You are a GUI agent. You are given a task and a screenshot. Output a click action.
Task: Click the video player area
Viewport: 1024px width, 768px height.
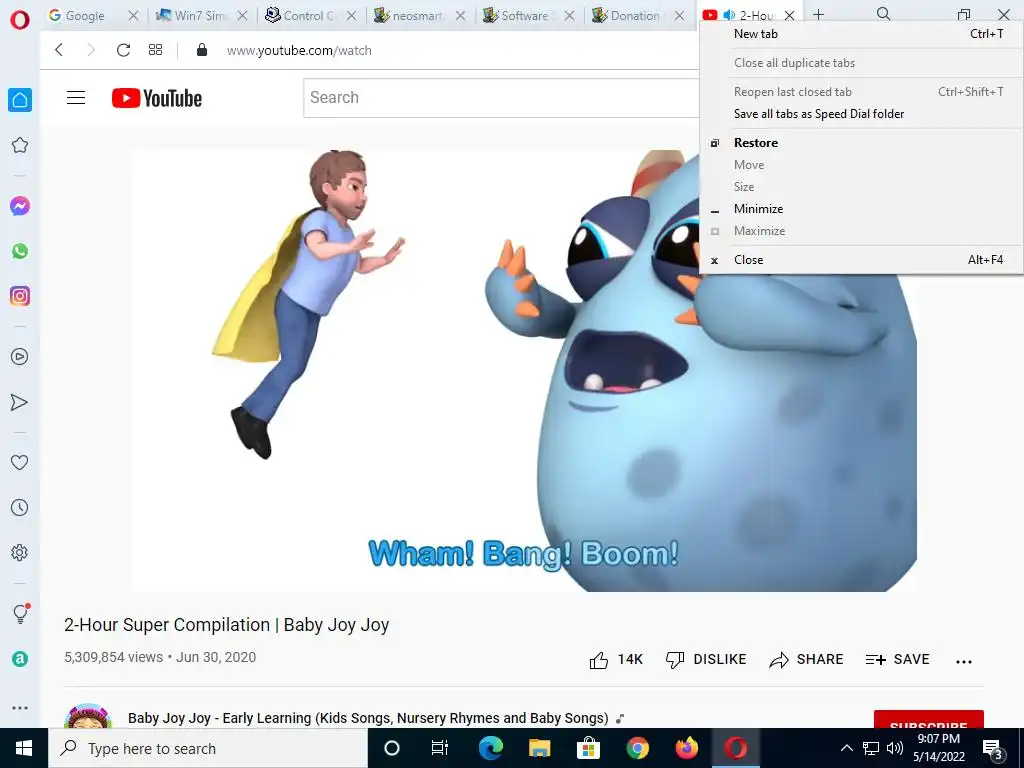pos(524,370)
